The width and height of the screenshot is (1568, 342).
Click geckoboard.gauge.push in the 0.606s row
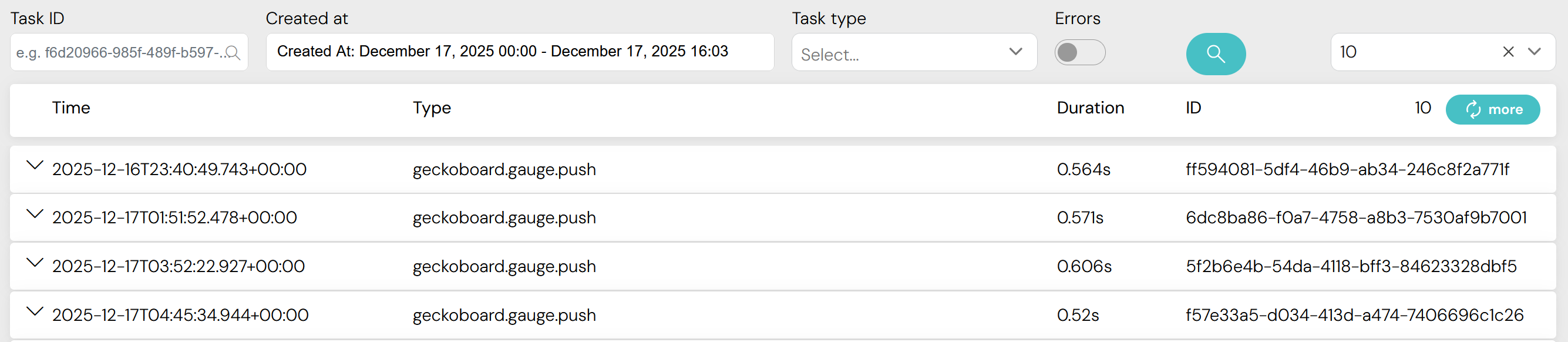(x=504, y=267)
